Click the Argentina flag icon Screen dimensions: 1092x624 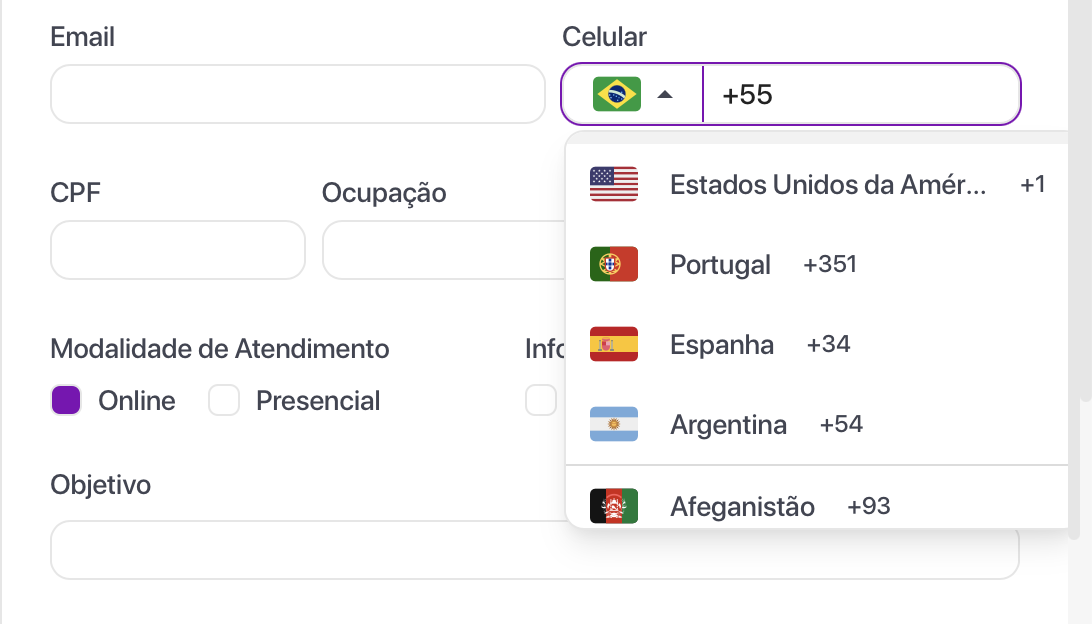[613, 423]
